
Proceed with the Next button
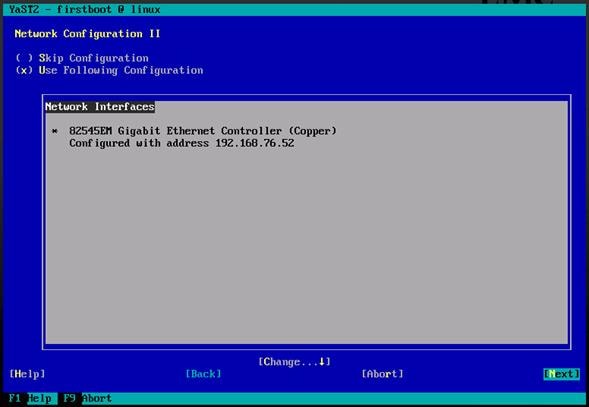click(562, 374)
